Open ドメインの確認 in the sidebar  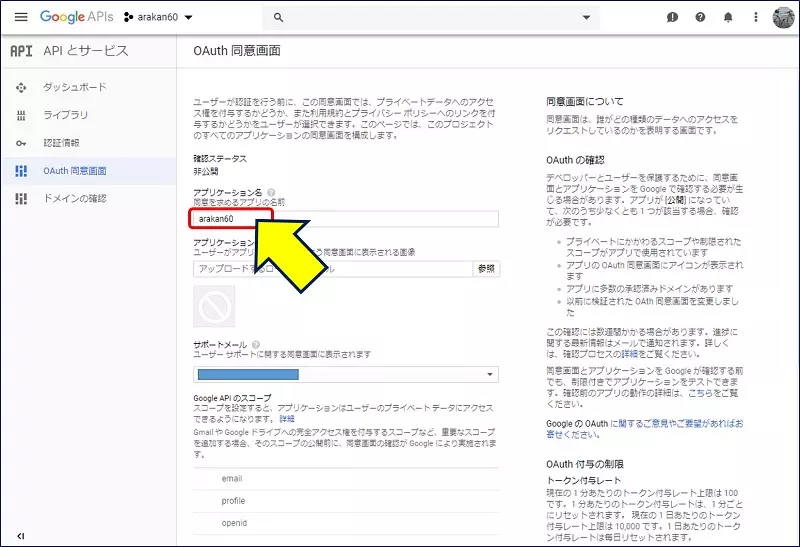pyautogui.click(x=75, y=198)
